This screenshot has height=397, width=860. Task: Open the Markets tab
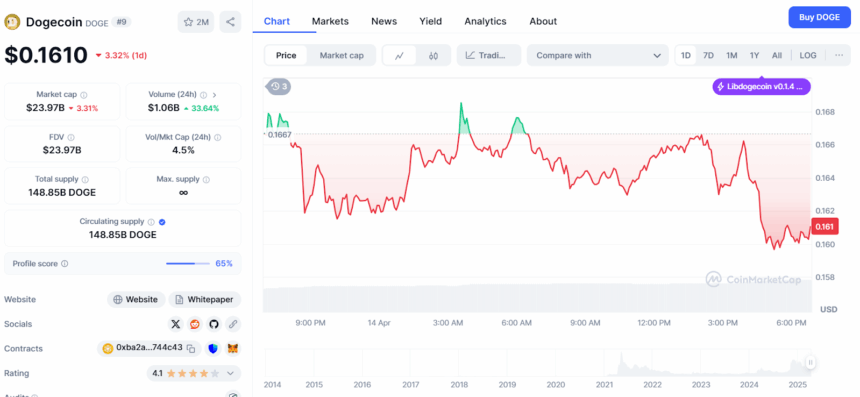[x=330, y=21]
